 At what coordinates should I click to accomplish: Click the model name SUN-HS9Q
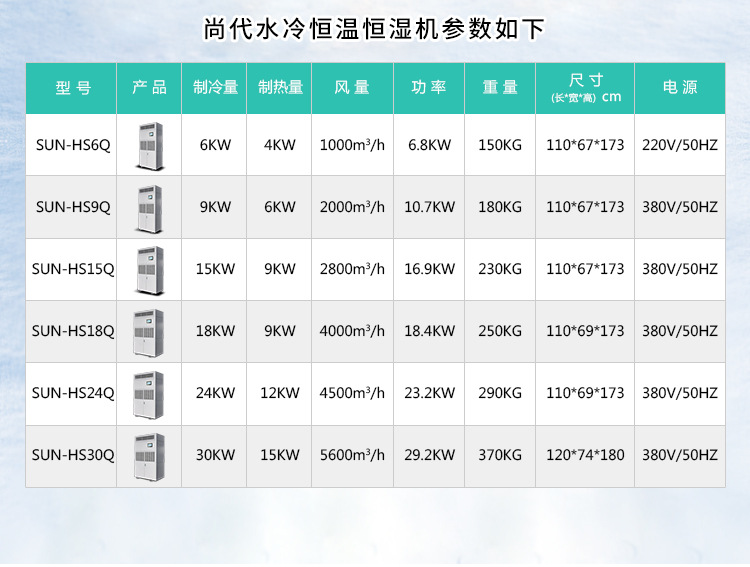73,207
